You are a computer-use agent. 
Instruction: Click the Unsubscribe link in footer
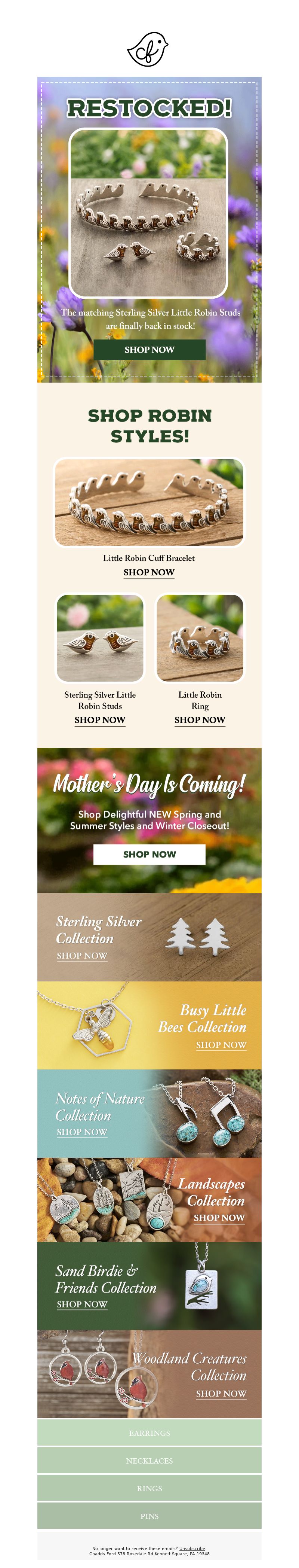[192, 1549]
